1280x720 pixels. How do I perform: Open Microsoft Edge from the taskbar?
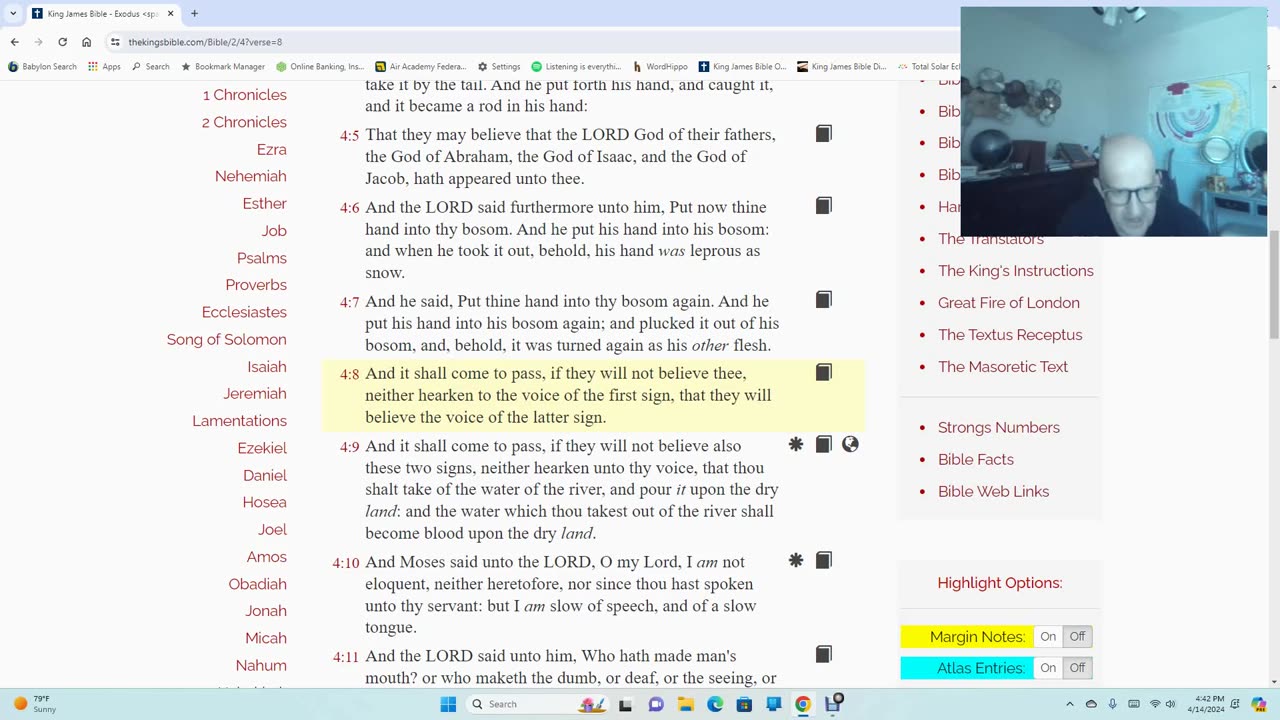click(x=715, y=704)
